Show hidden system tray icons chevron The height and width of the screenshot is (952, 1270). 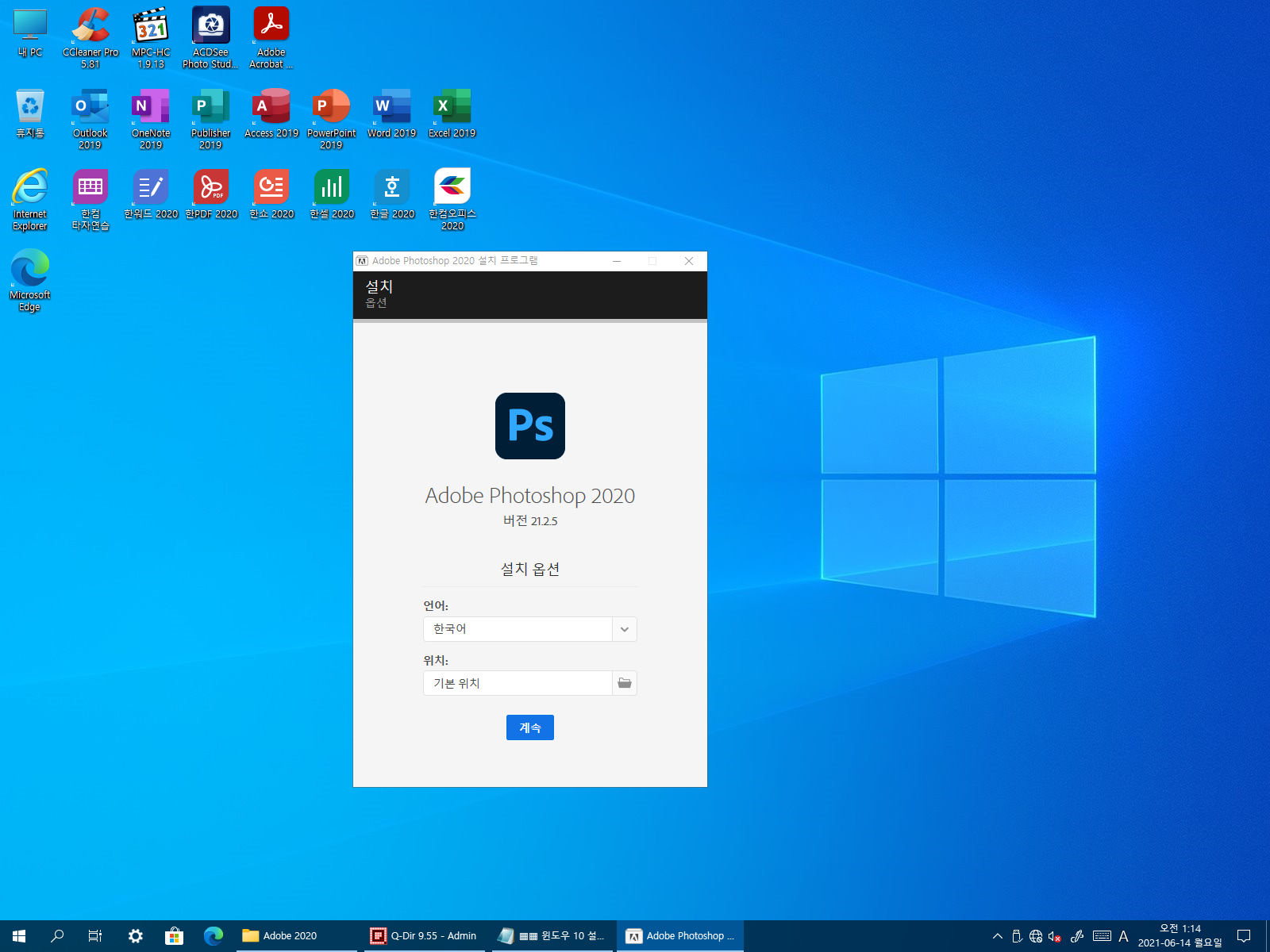pos(998,936)
